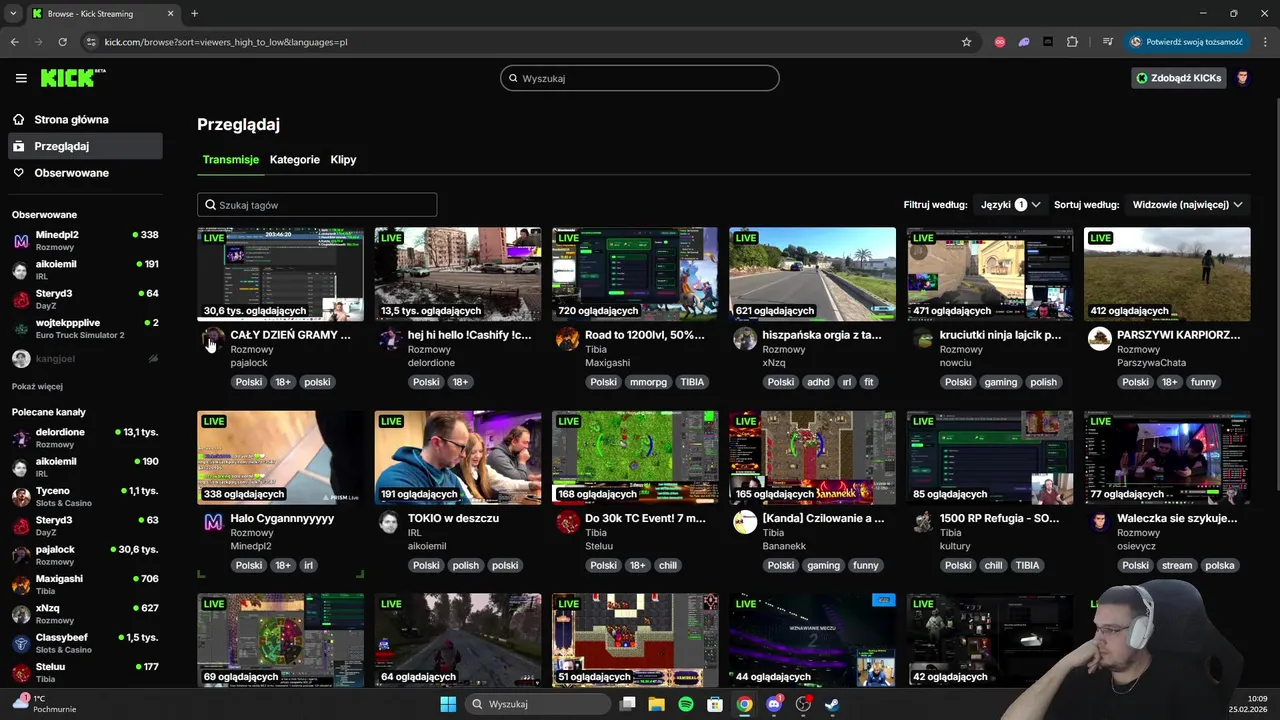Open the kultury 1500 RP Refugia thumbnail
The image size is (1280, 720).
(990, 457)
